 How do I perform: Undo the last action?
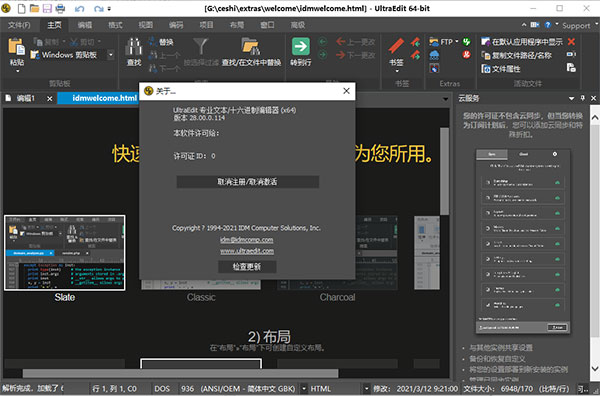[80, 8]
